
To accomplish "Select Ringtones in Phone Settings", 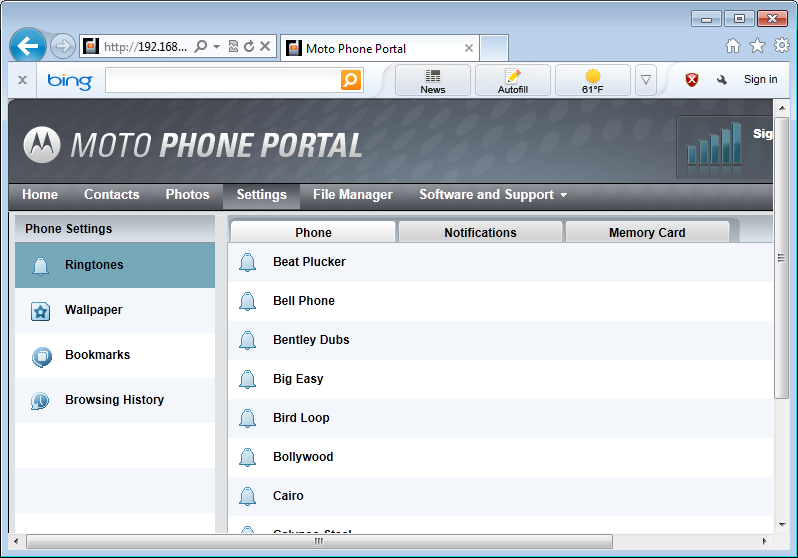I will tap(115, 265).
